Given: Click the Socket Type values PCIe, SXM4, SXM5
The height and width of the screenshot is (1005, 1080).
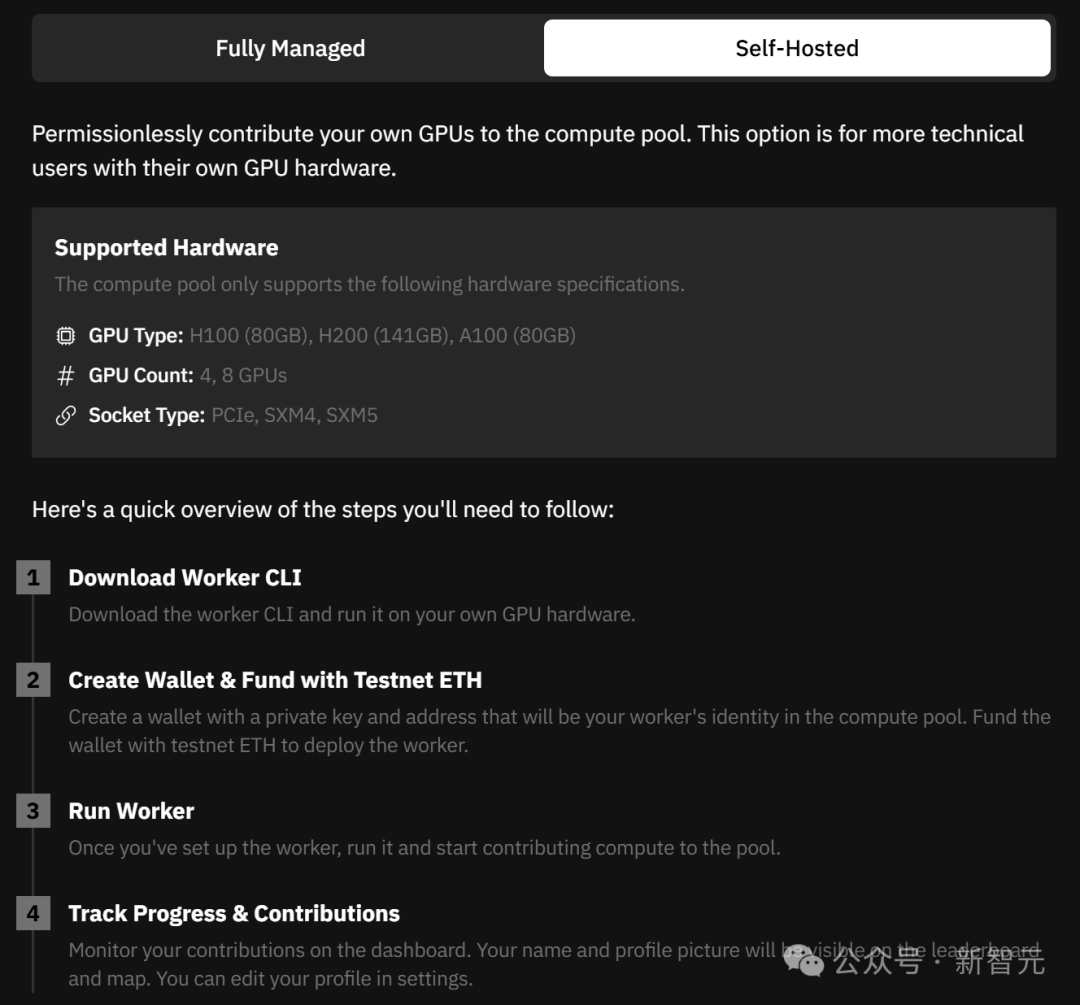Looking at the screenshot, I should click(x=294, y=415).
